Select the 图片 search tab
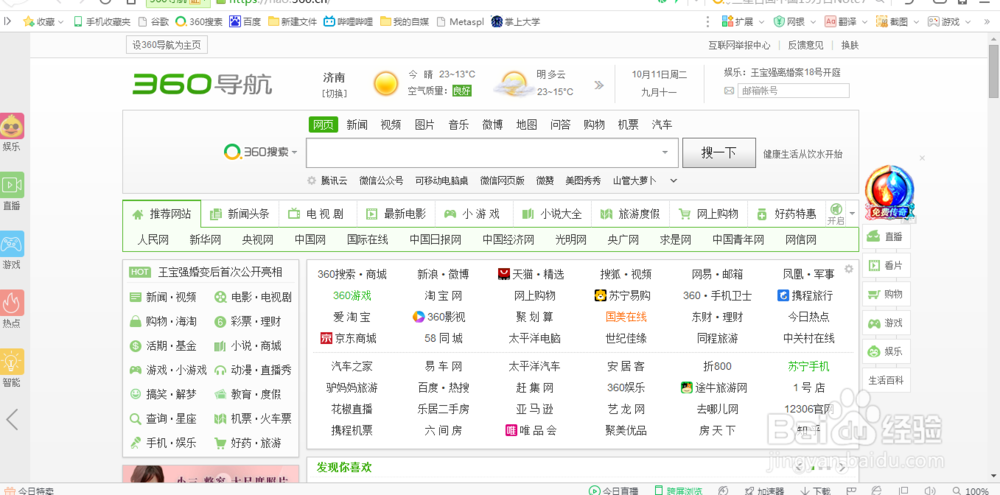Screen dimensions: 1000x495 [425, 124]
